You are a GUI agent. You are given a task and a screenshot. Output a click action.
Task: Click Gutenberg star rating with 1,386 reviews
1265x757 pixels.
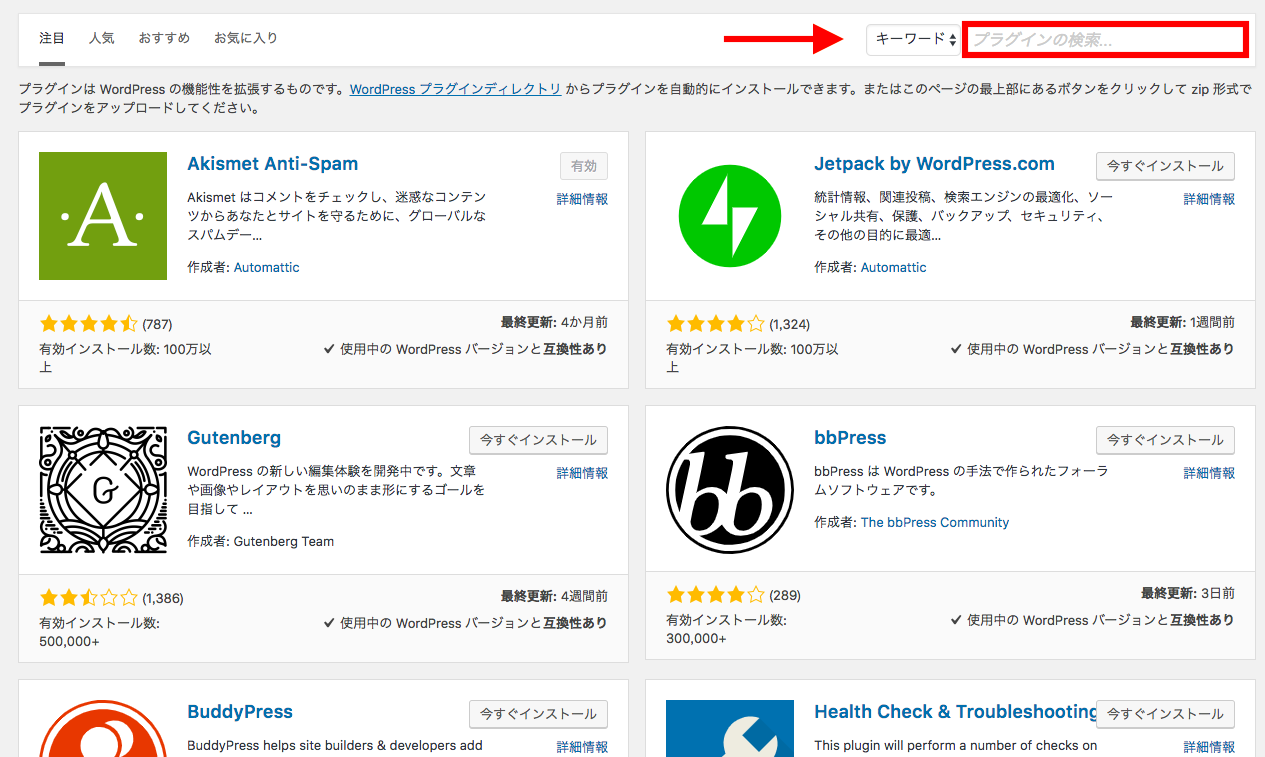click(x=88, y=598)
